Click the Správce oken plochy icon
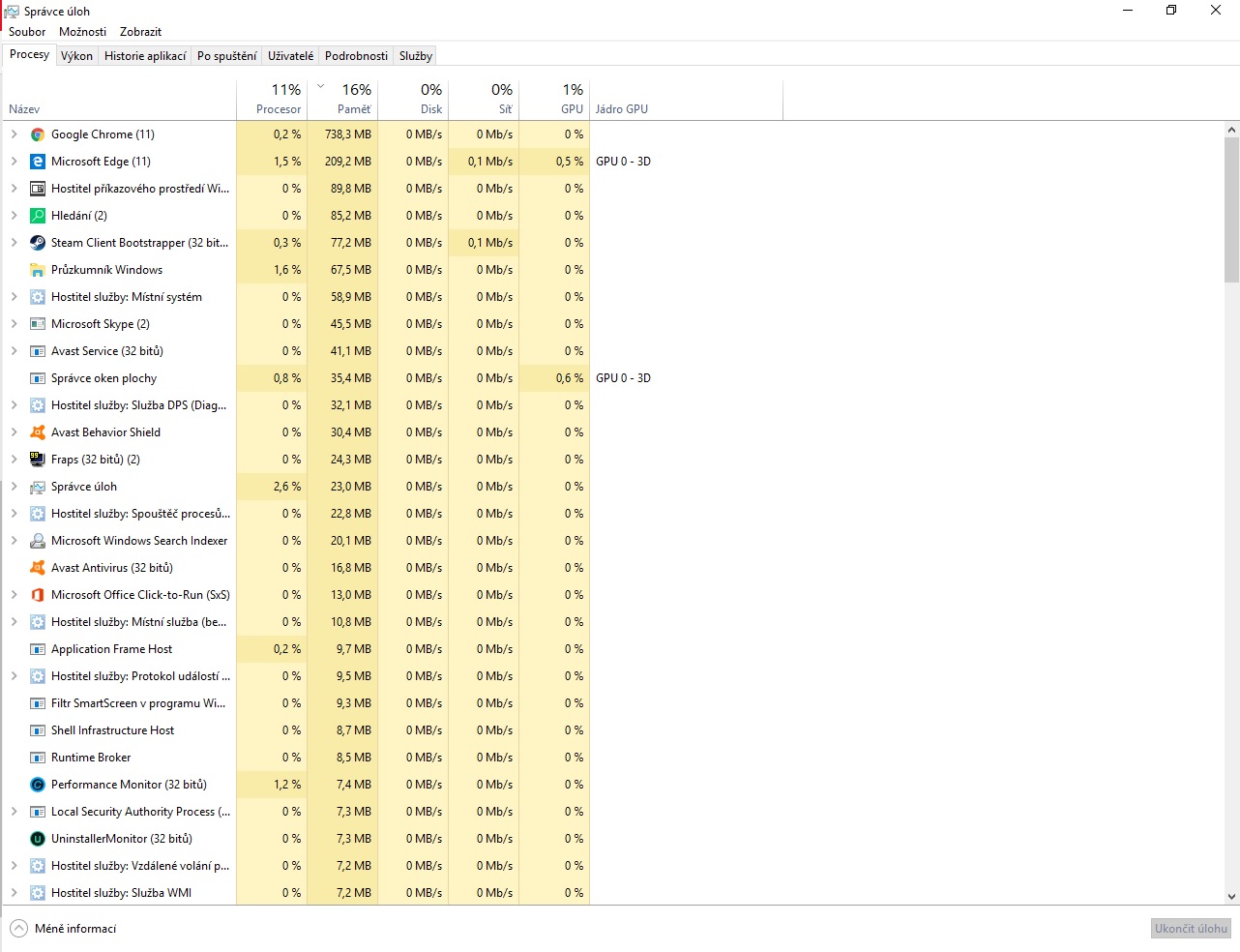Screen dimensions: 1240x952 pos(38,378)
